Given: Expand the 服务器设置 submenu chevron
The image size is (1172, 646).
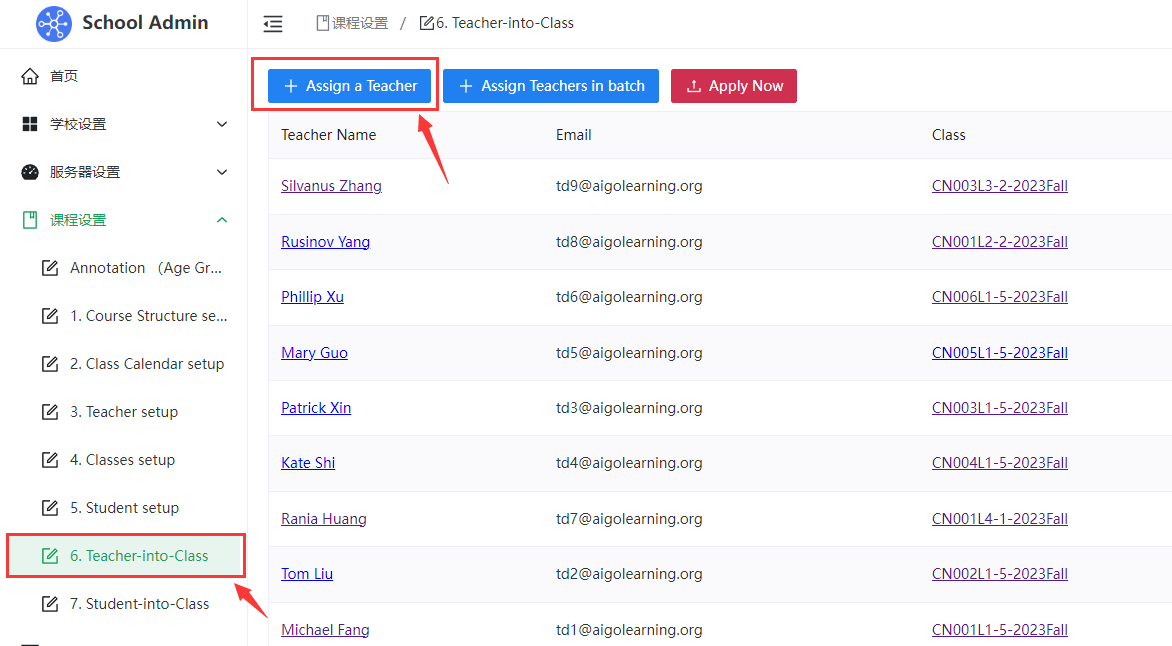Looking at the screenshot, I should pyautogui.click(x=222, y=172).
